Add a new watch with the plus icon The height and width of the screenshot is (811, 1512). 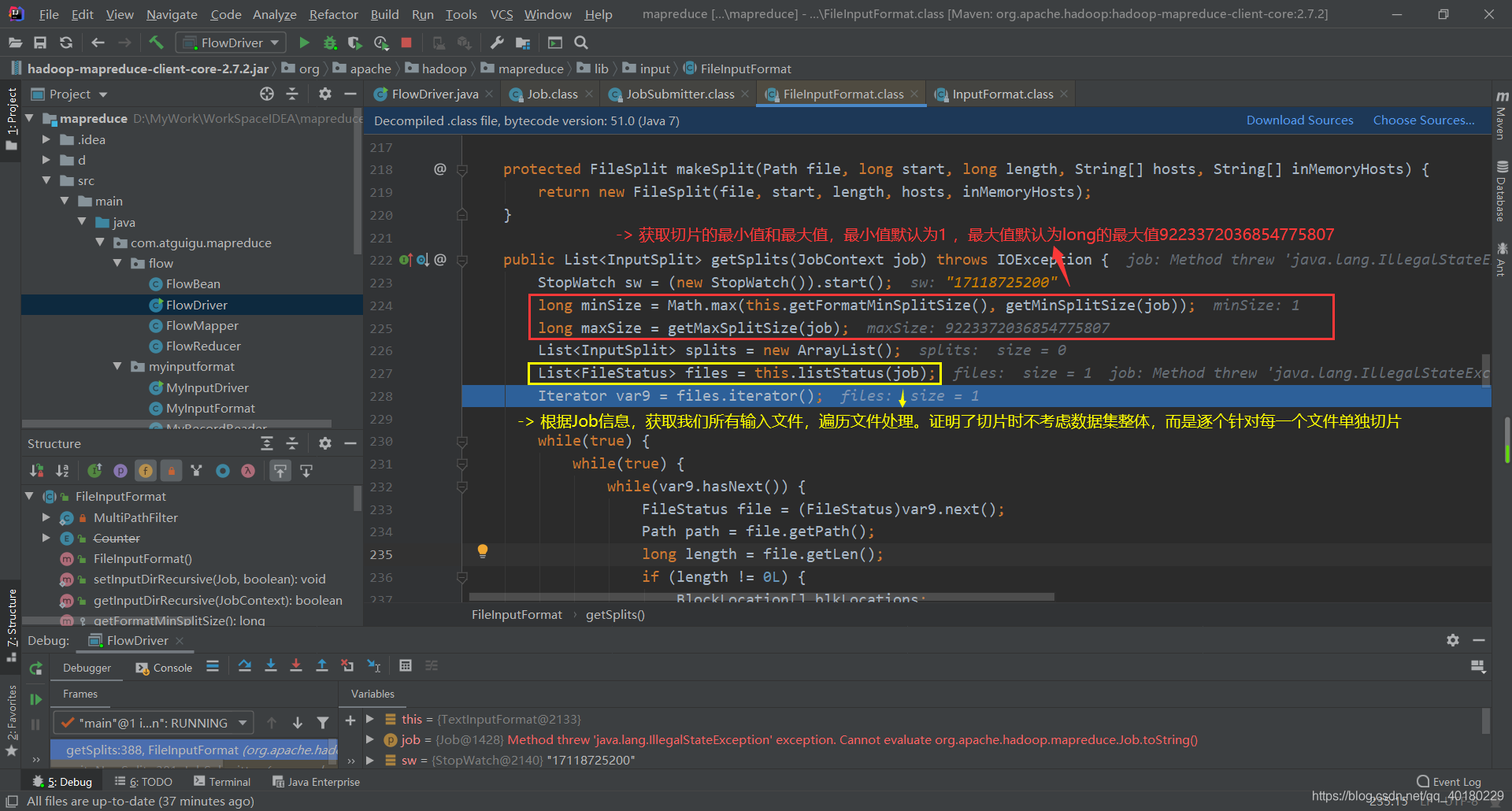coord(350,720)
